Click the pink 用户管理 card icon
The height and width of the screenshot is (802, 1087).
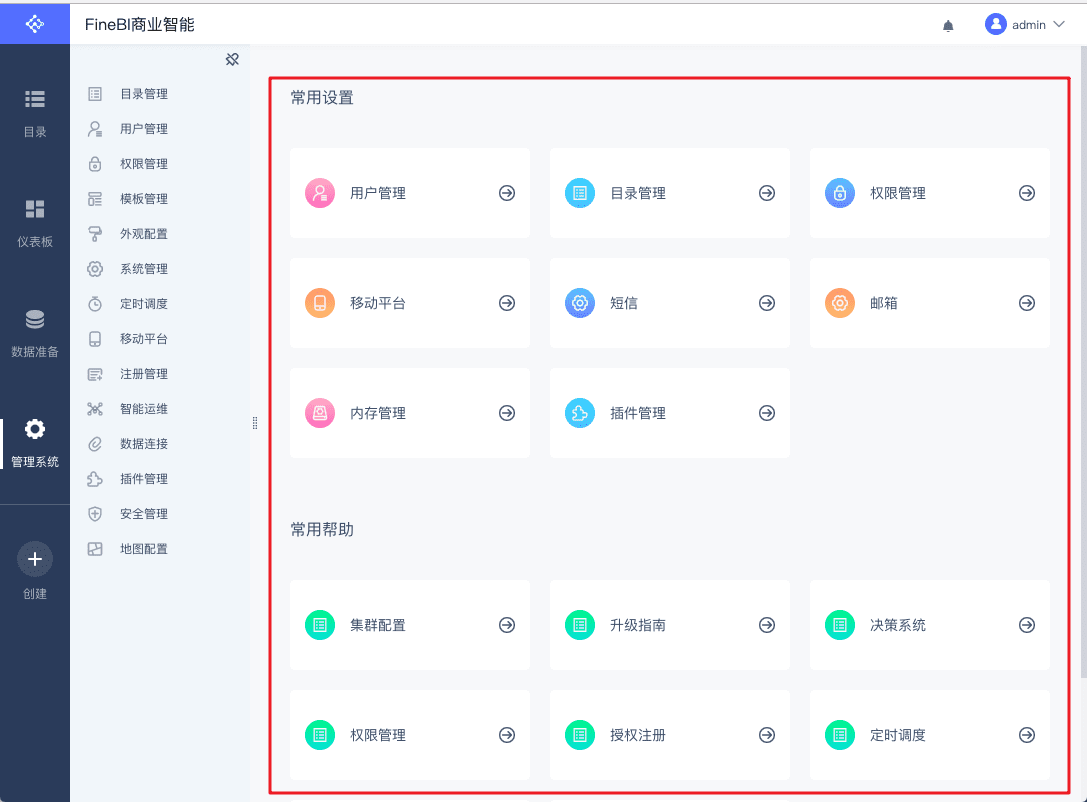pyautogui.click(x=320, y=193)
